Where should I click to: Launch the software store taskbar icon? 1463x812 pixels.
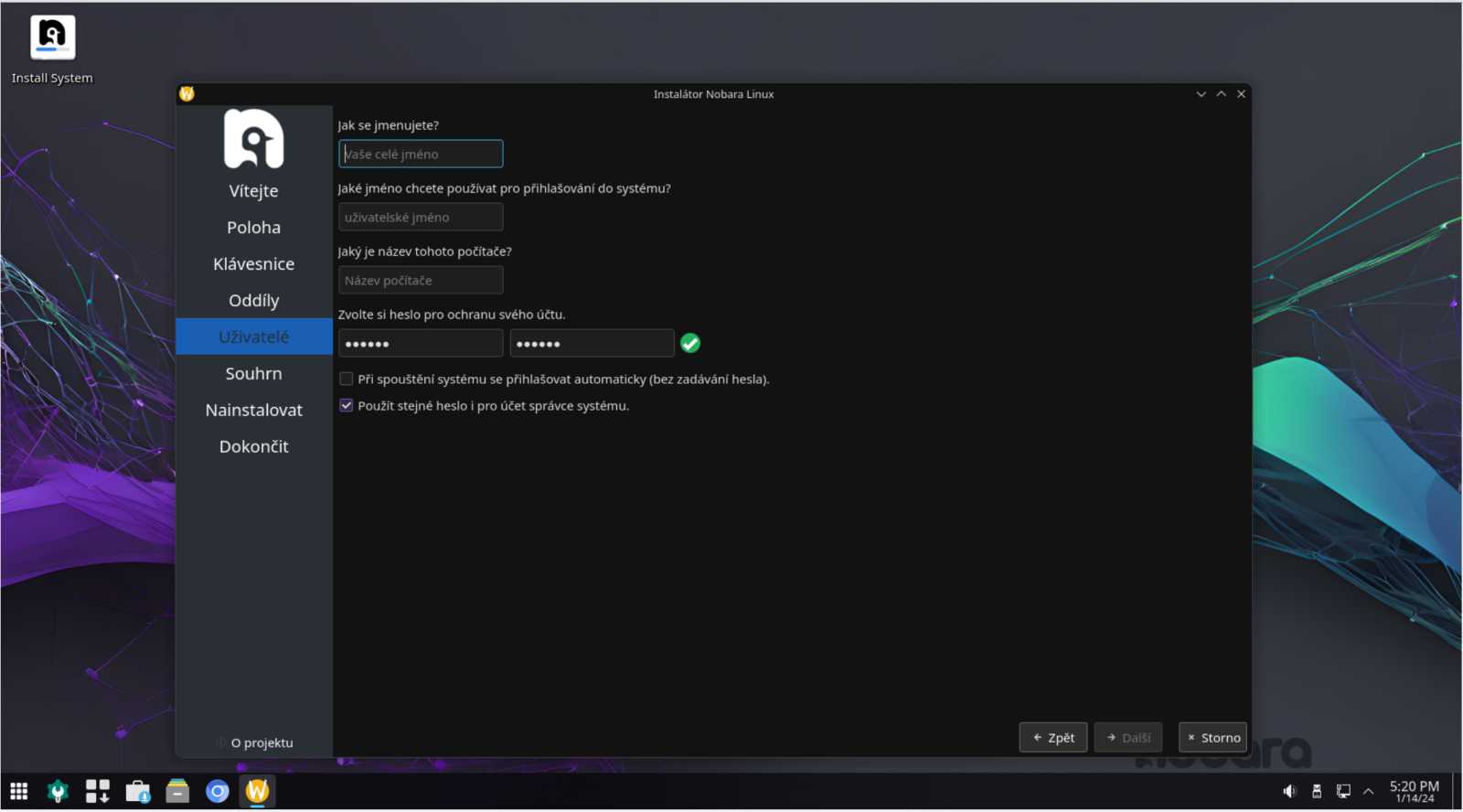coord(138,791)
